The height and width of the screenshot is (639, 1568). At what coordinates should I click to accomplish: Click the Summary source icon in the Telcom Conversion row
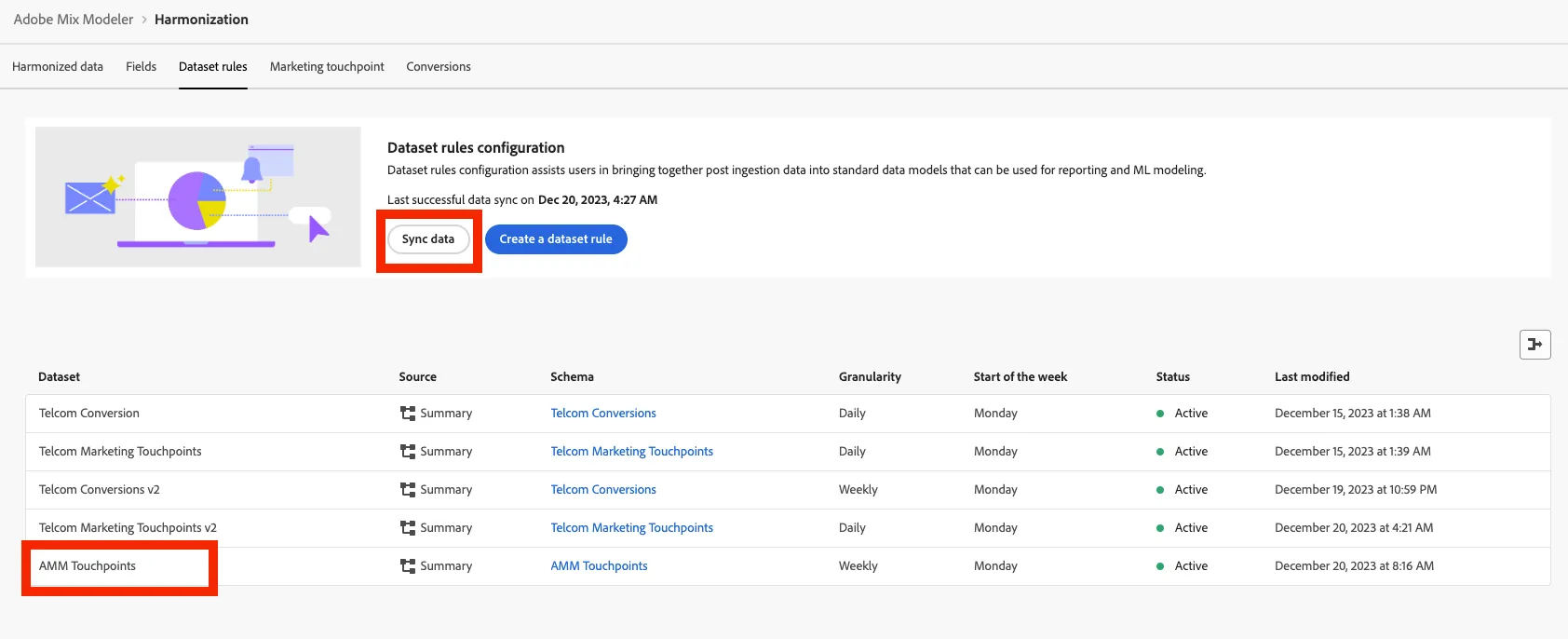(x=408, y=414)
